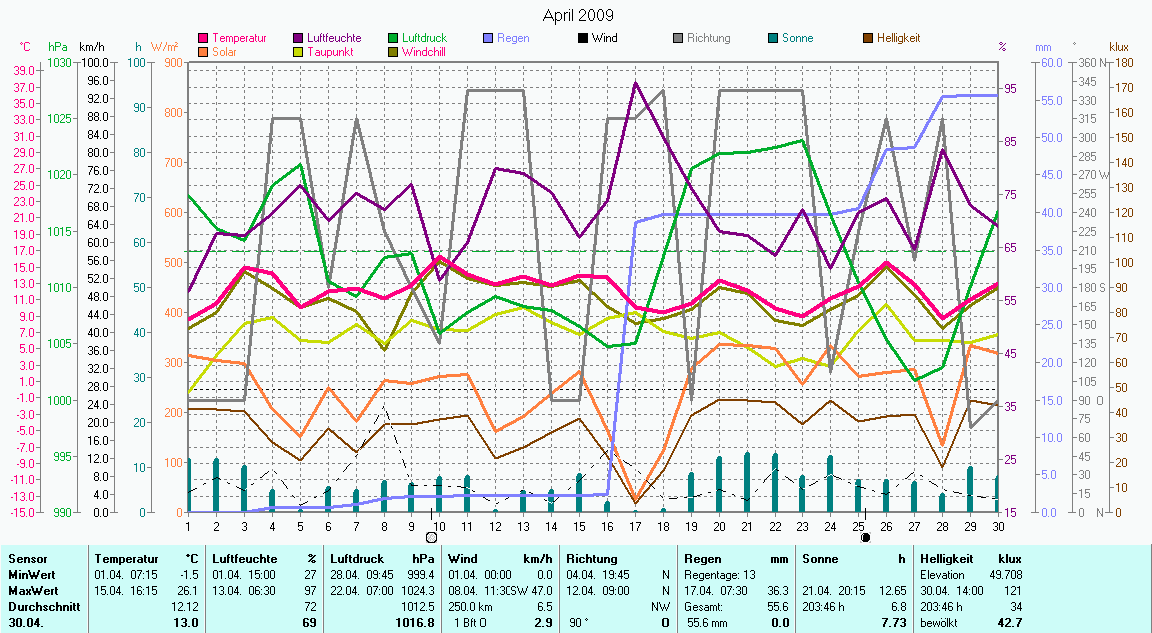Click the gray Richtung legend swatch
The height and width of the screenshot is (633, 1152).
(677, 39)
